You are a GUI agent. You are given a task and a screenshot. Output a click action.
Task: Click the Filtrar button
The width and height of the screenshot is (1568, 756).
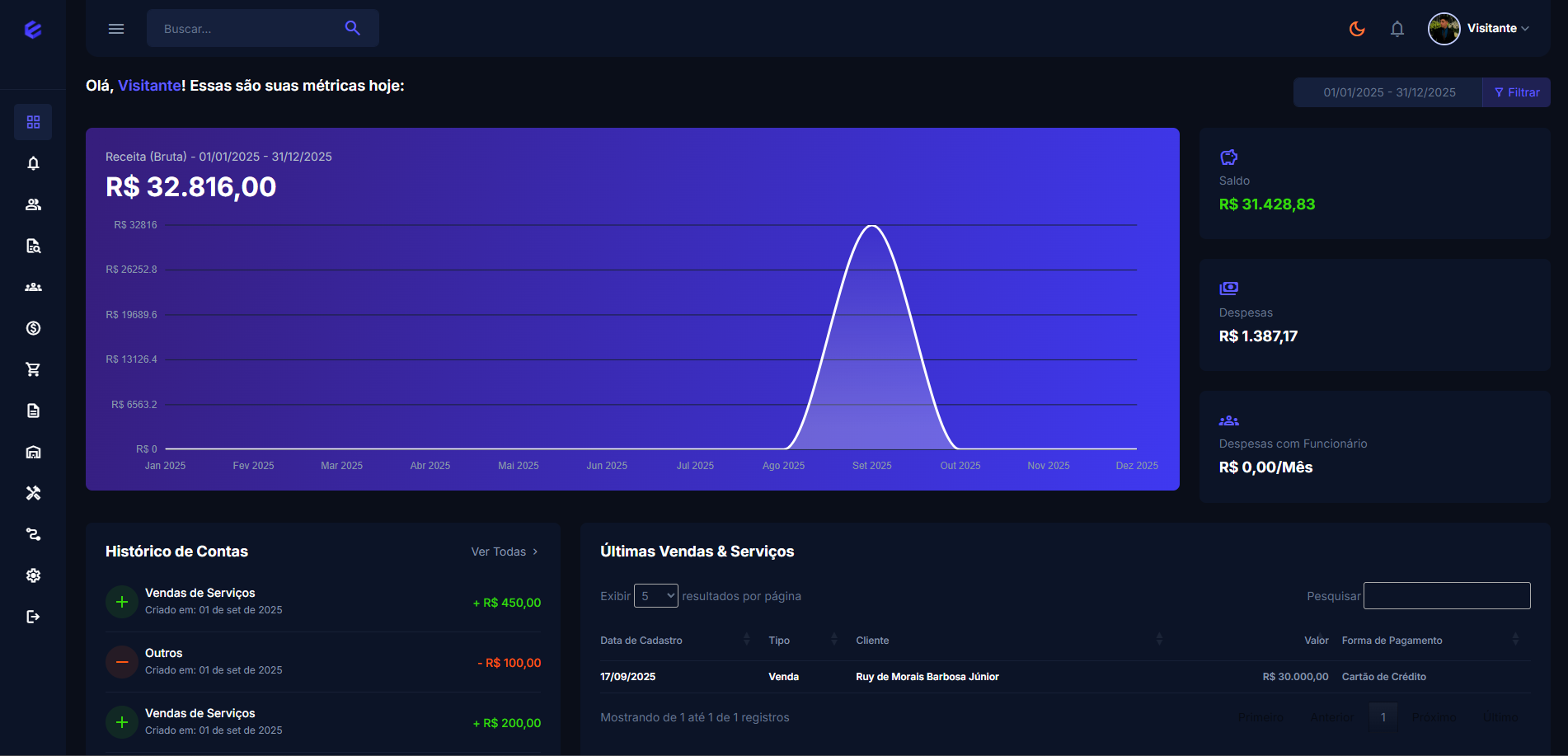tap(1516, 92)
